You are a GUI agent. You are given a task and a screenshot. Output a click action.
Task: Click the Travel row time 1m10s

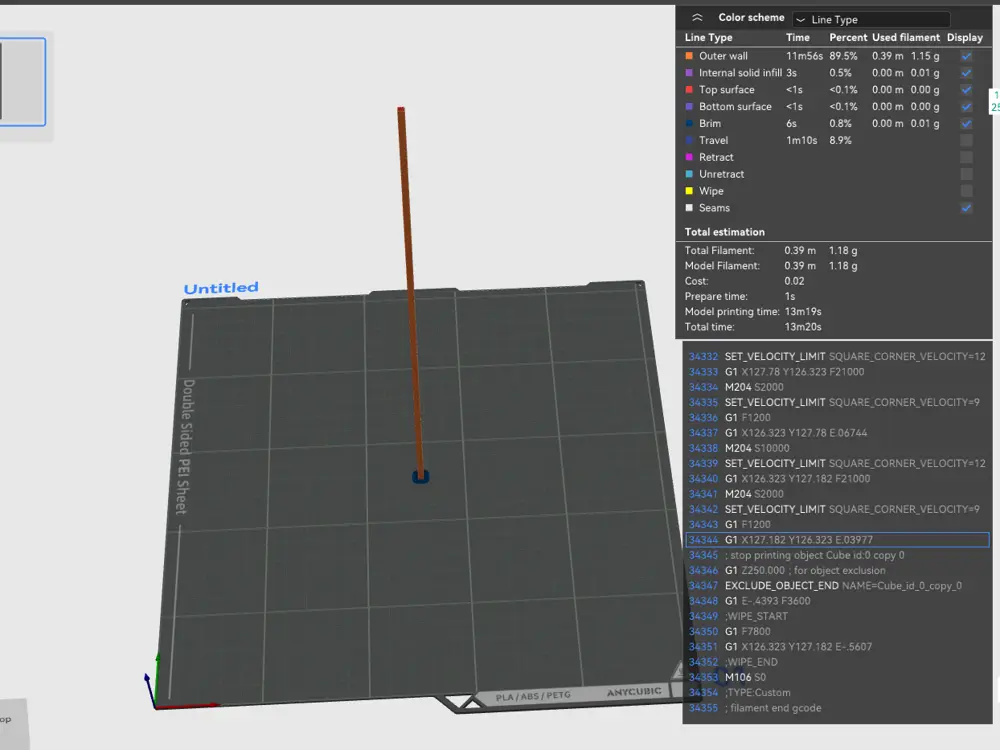click(x=801, y=140)
